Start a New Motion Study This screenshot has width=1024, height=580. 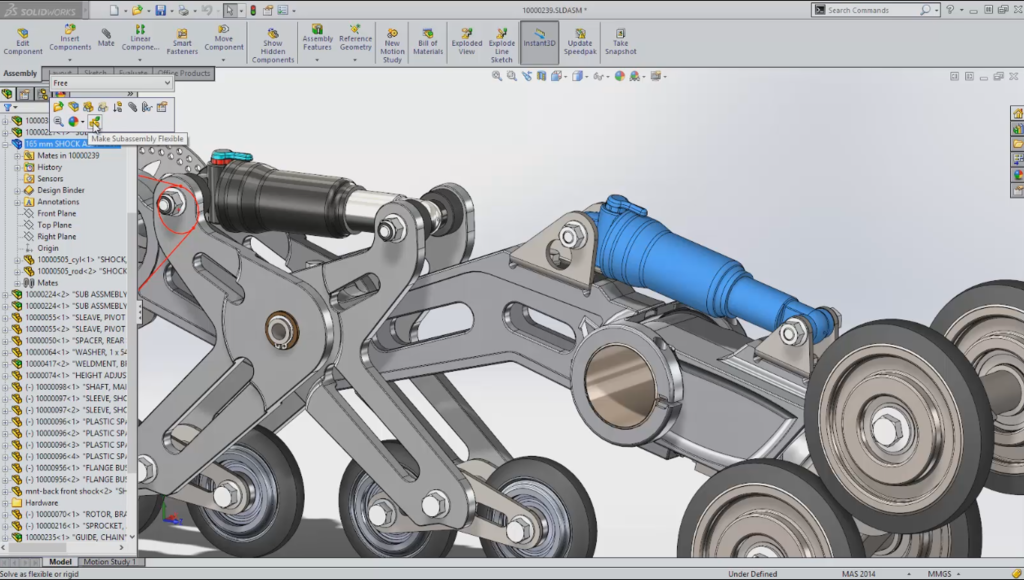392,45
